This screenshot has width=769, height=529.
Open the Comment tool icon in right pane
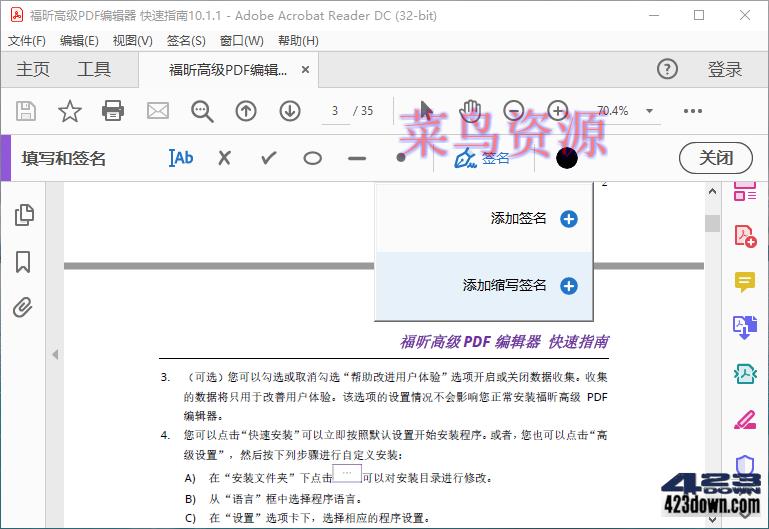[x=745, y=282]
